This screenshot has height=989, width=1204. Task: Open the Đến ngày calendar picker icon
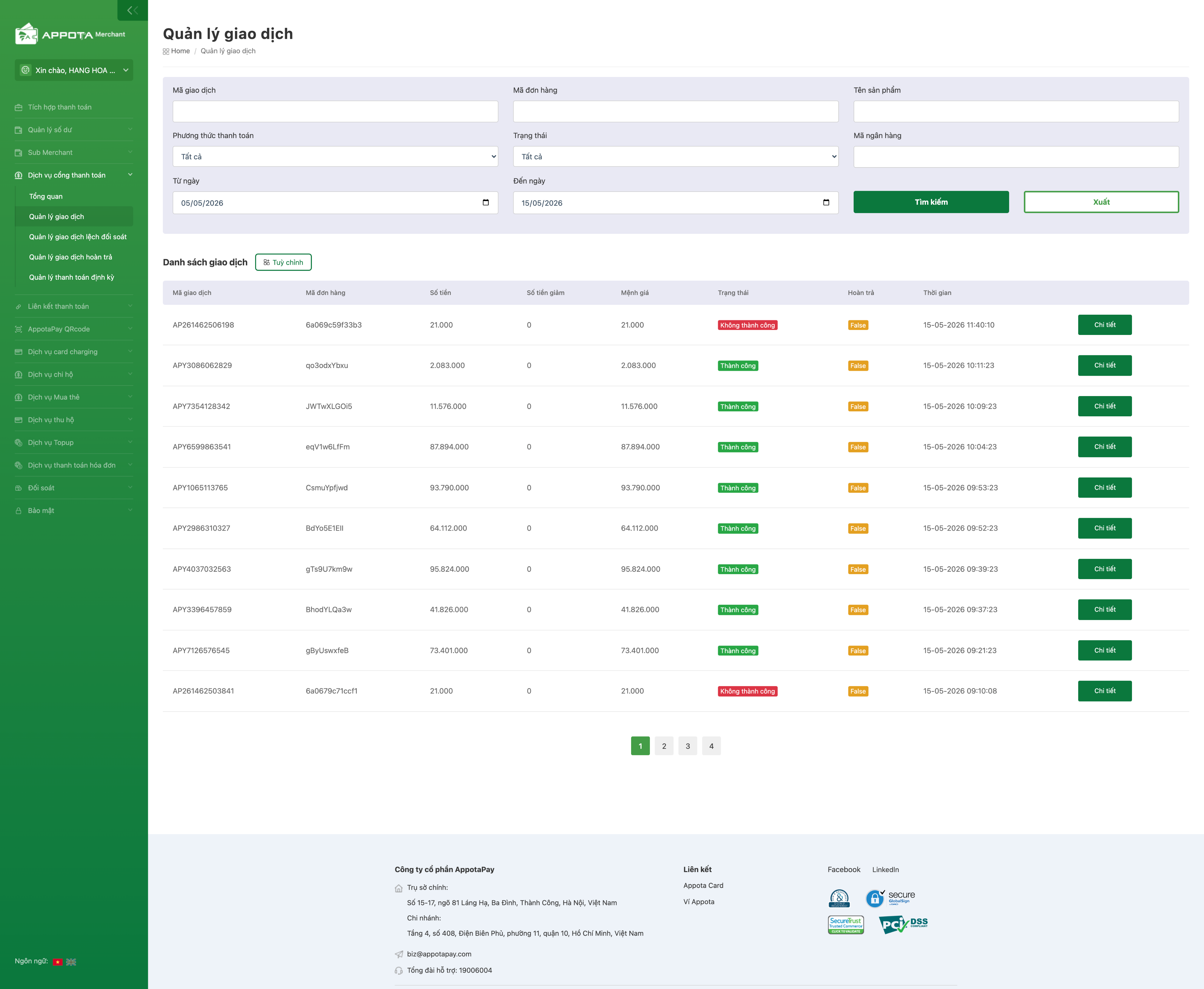(826, 202)
